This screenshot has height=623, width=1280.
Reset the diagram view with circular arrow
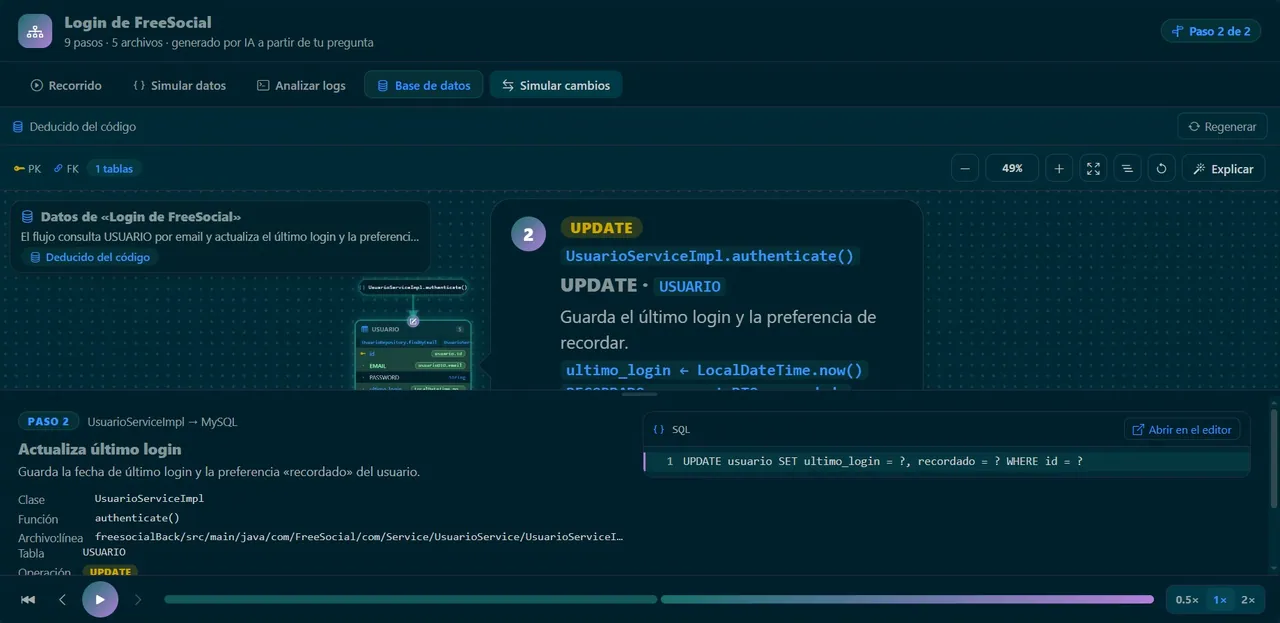[1161, 169]
